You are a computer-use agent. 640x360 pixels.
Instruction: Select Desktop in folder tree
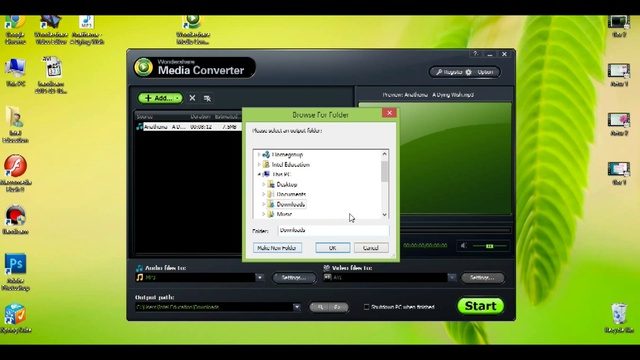click(x=287, y=184)
